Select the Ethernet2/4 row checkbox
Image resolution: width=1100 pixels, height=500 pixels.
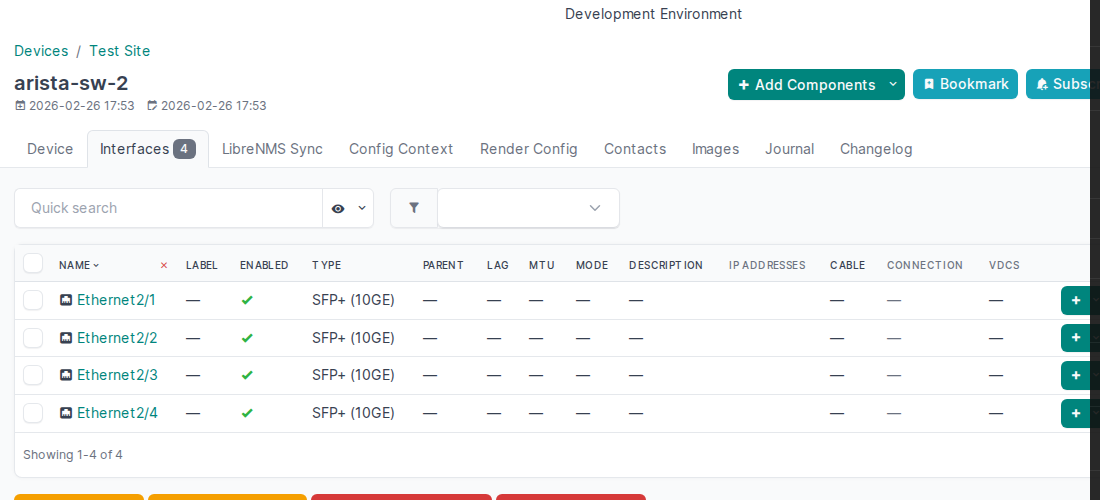tap(33, 413)
